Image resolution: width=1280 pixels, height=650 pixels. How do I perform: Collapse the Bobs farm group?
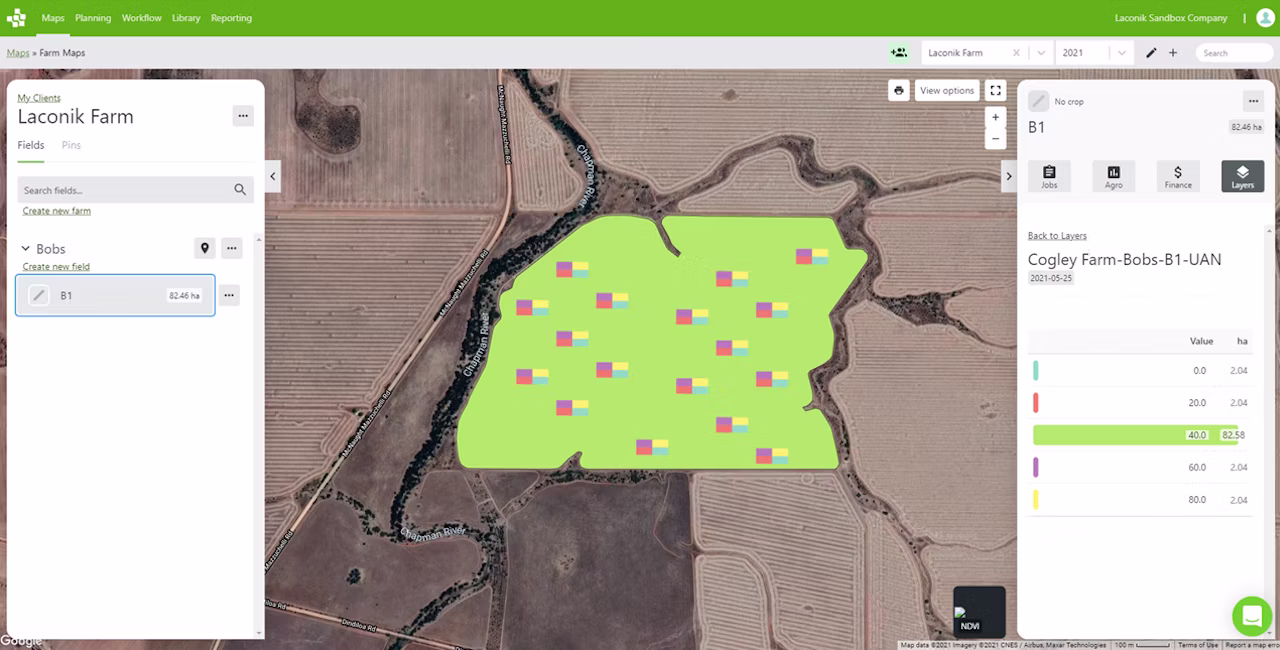(26, 249)
